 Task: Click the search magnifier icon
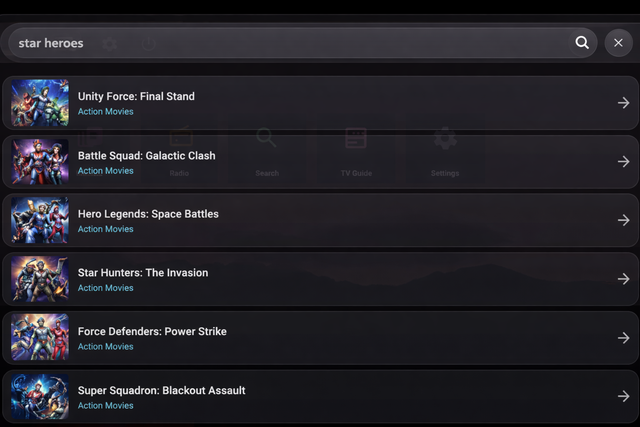[x=582, y=43]
